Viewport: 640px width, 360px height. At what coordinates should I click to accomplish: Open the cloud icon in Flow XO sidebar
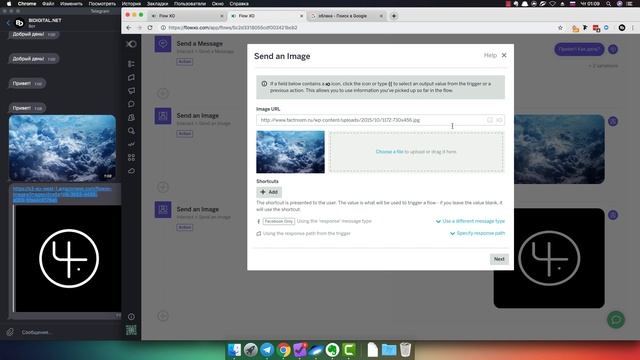(131, 171)
